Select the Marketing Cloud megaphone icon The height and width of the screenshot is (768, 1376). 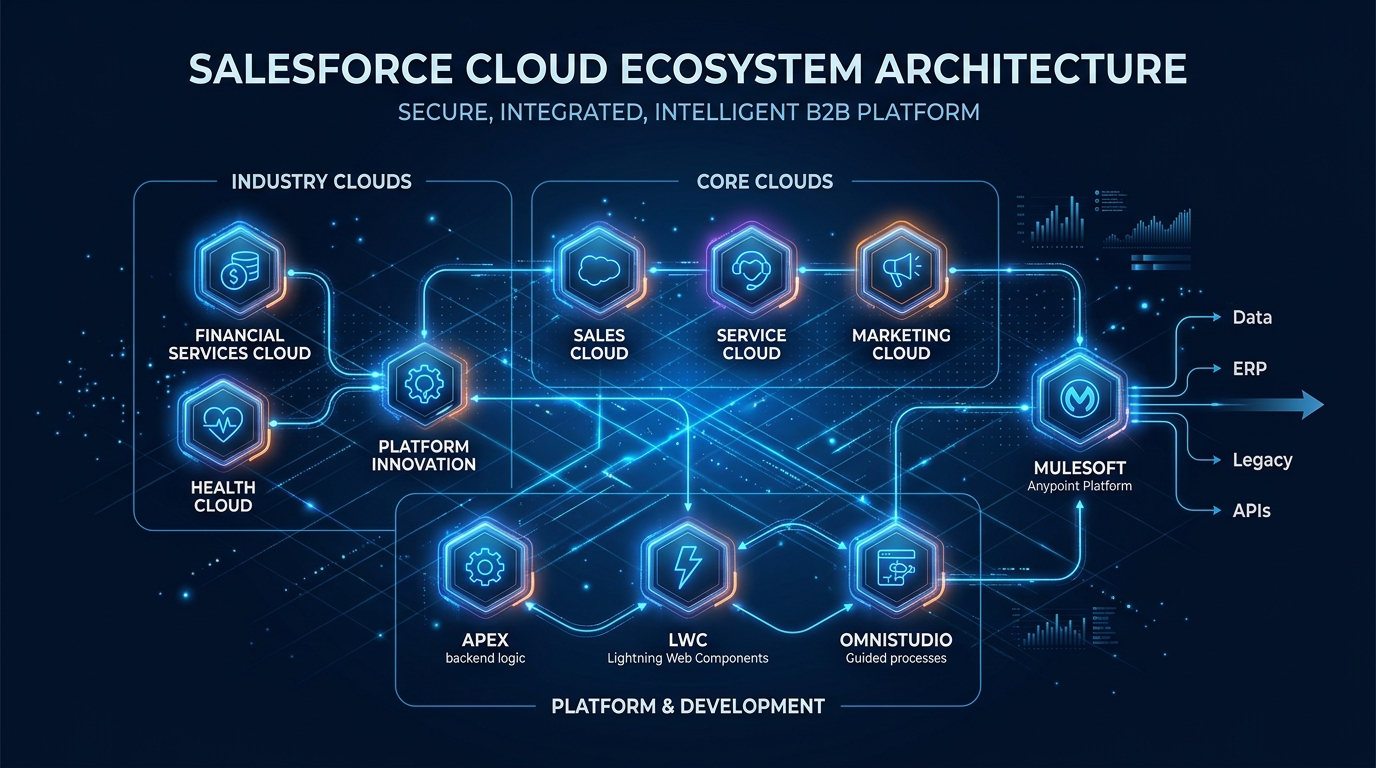coord(901,270)
